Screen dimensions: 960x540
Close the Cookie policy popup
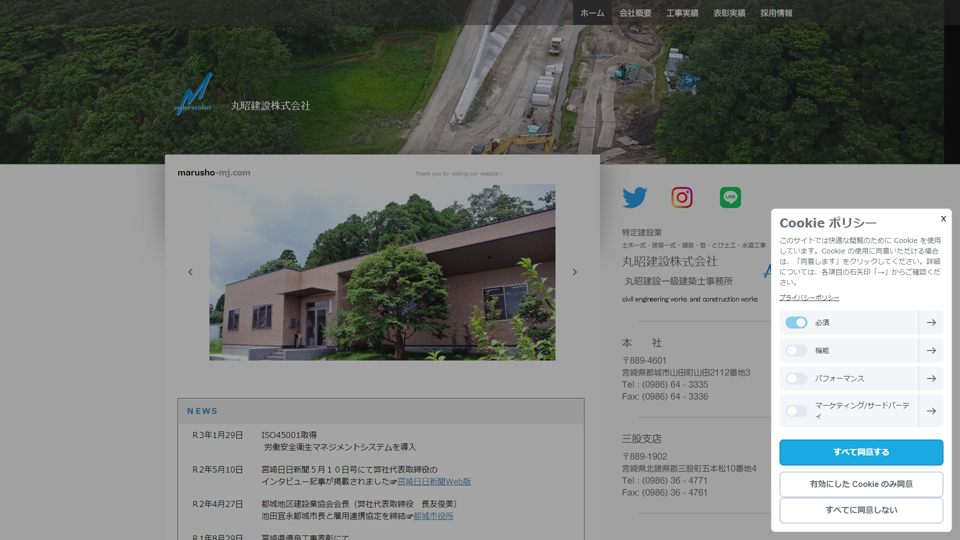click(942, 219)
